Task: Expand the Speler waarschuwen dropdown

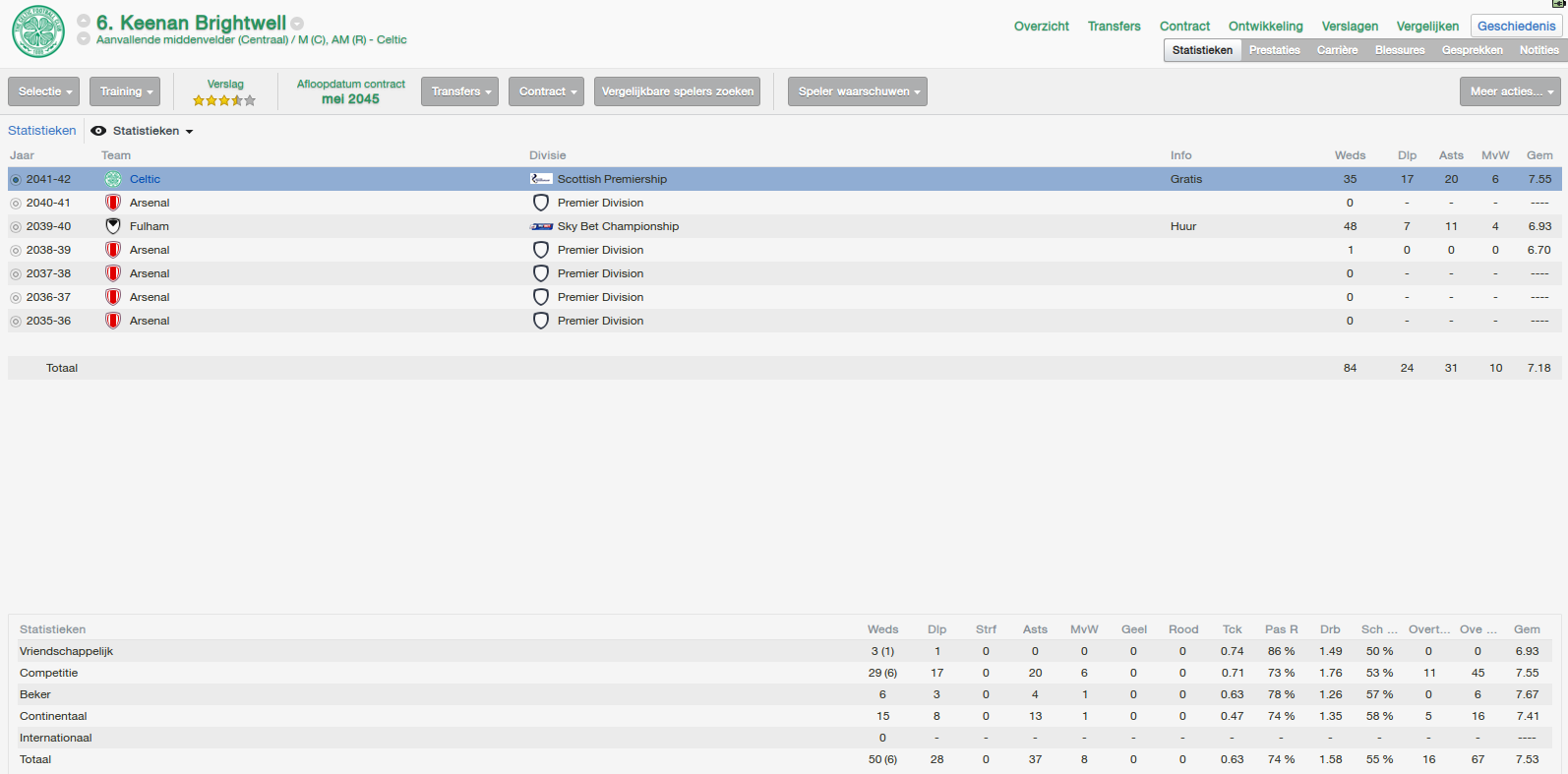Action: 858,91
